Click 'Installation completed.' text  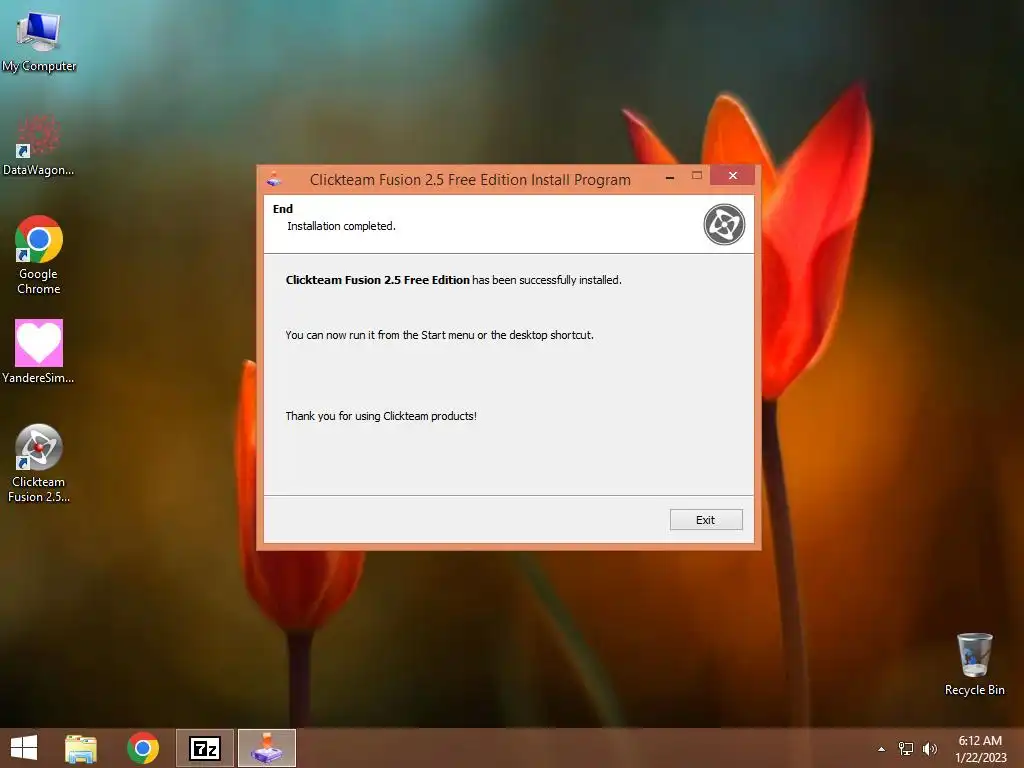(x=342, y=226)
